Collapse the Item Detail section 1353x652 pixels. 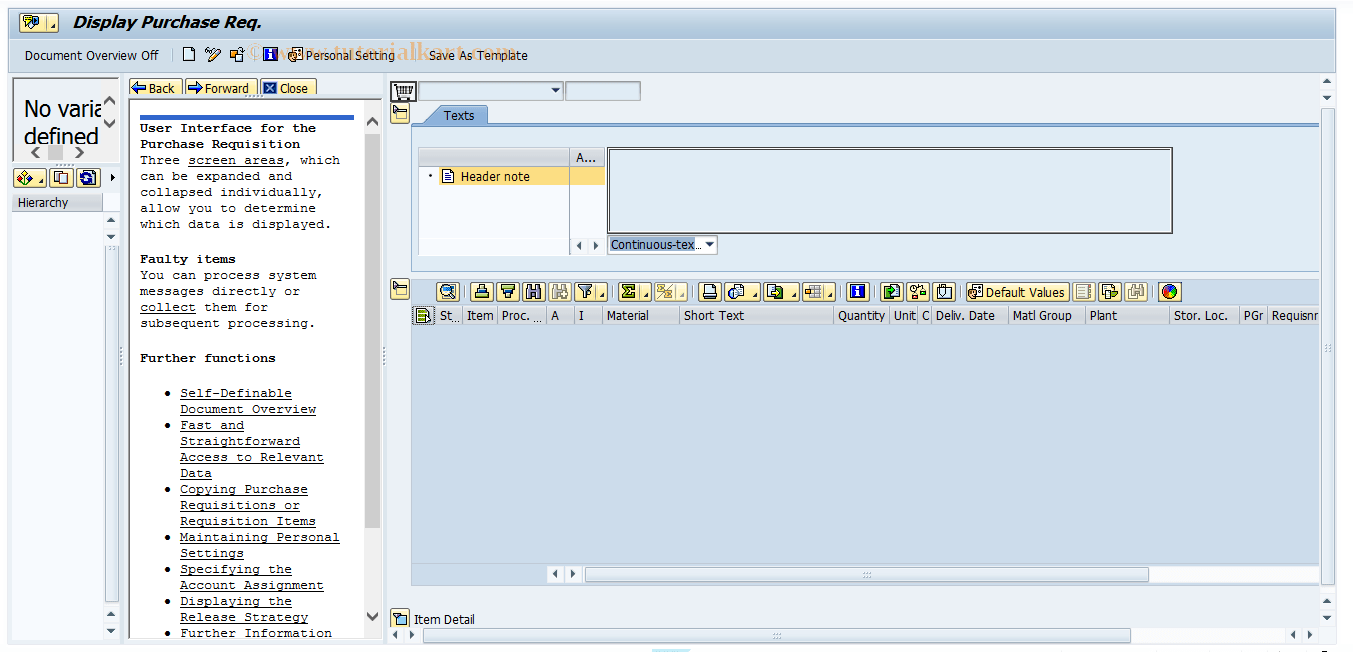[x=401, y=618]
